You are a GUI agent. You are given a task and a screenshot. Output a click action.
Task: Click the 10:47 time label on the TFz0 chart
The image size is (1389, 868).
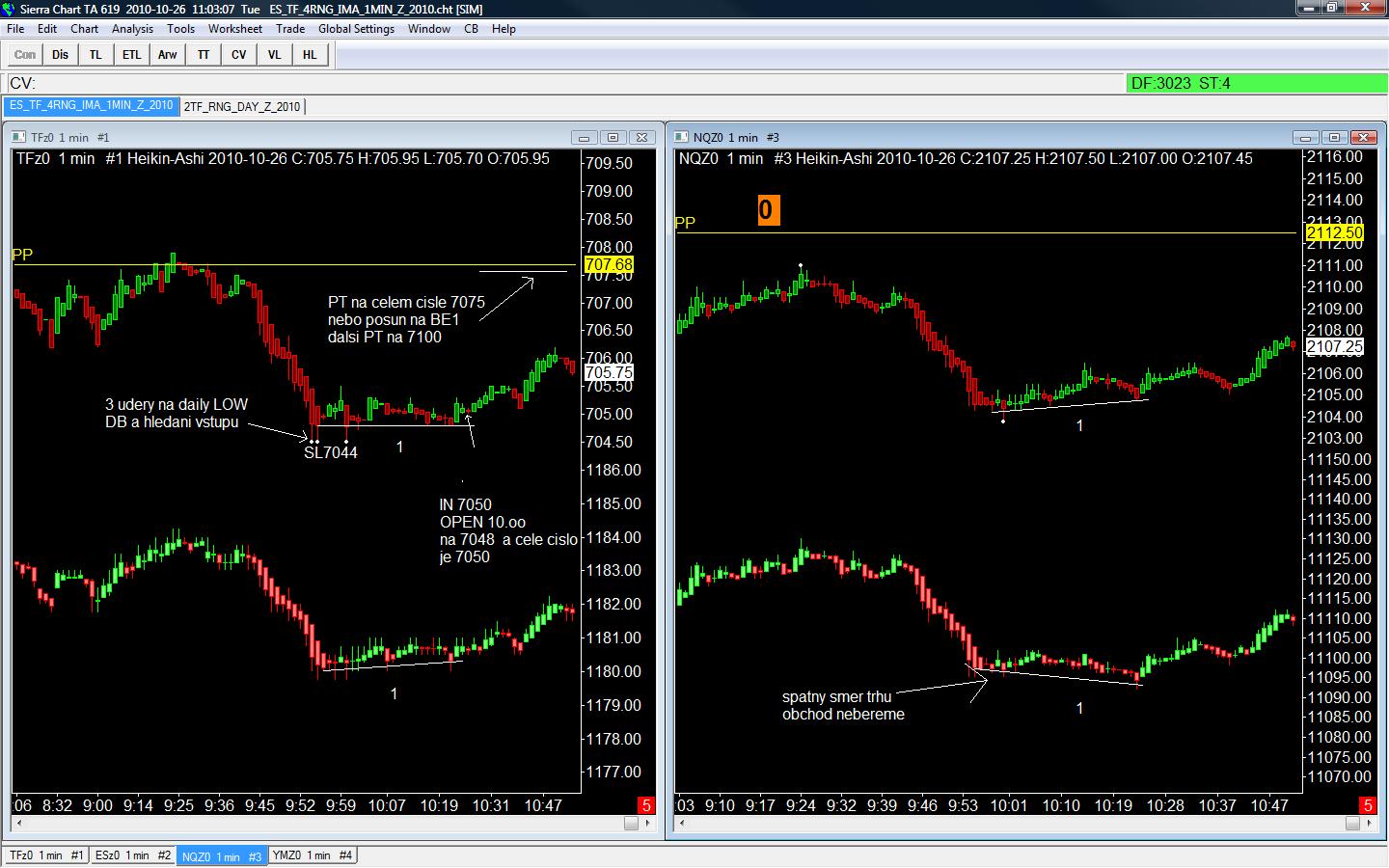[x=543, y=805]
